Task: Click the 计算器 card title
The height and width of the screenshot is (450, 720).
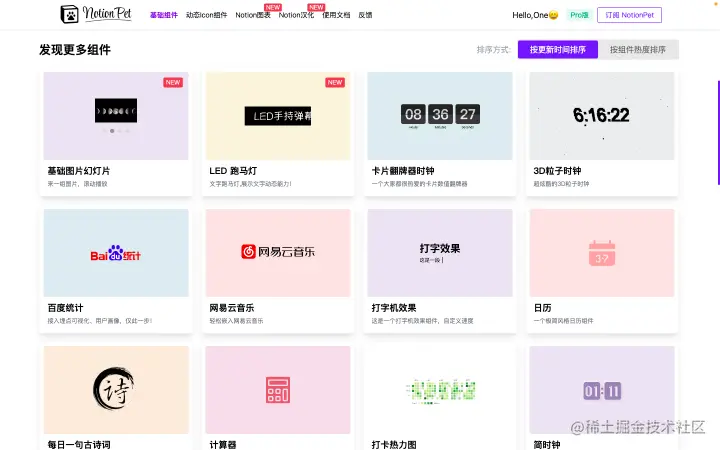Action: 223,444
